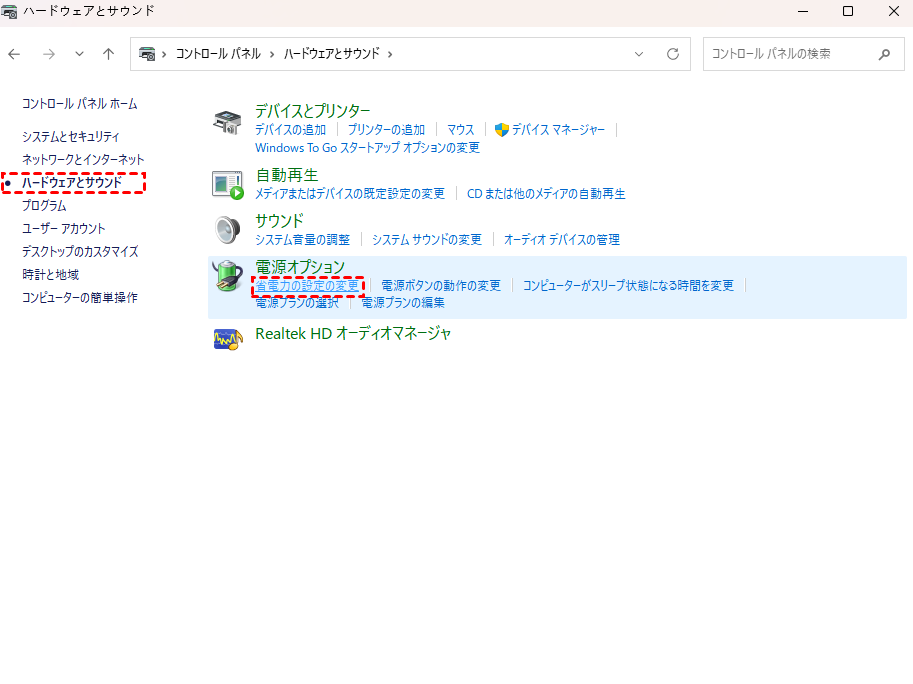Screen dimensions: 913x684
Task: Open 時計と地域 in sidebar
Action: point(51,274)
